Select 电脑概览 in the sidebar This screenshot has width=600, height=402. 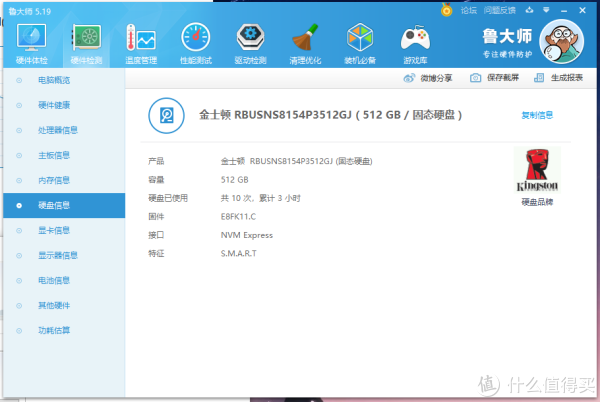click(64, 80)
